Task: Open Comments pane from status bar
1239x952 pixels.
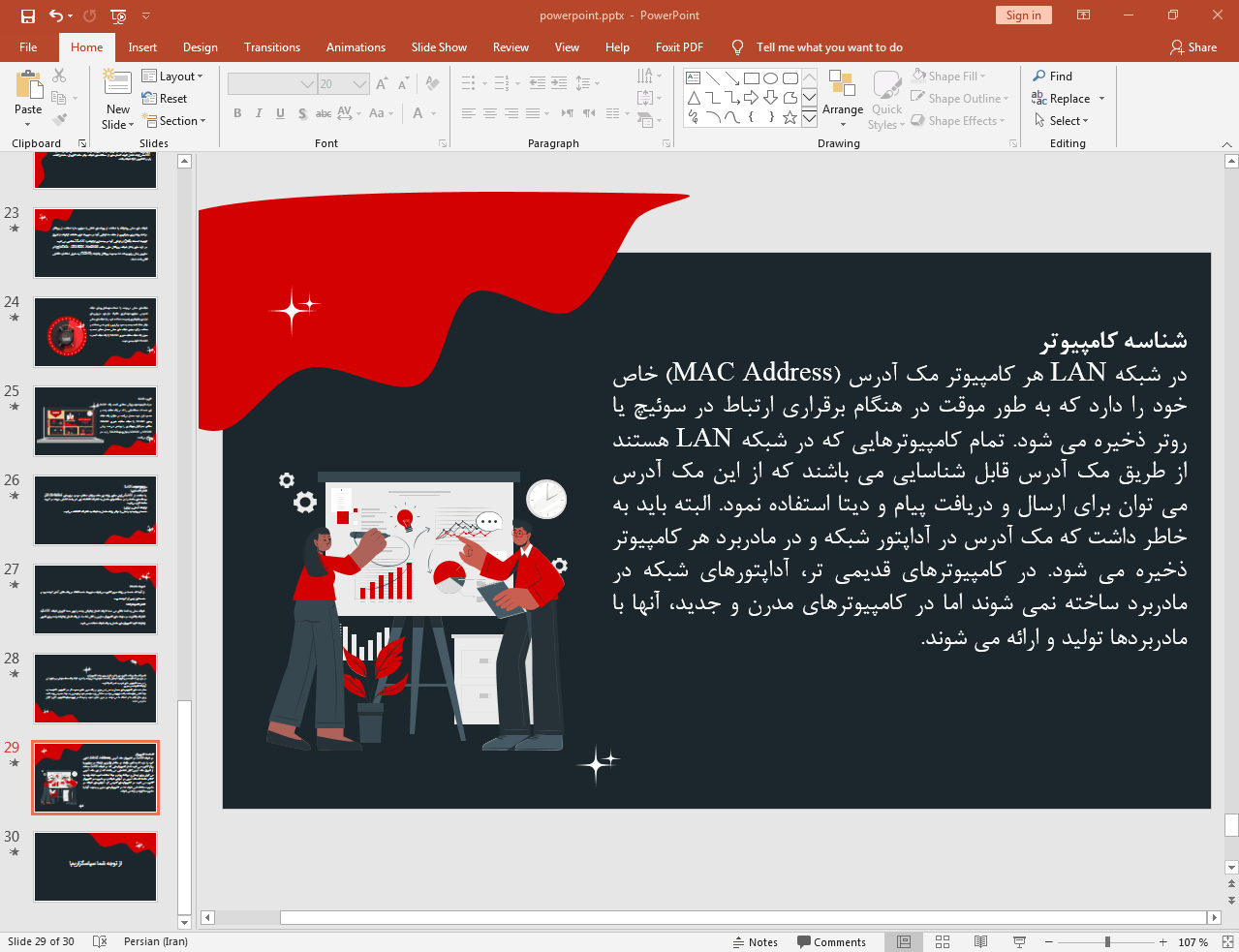Action: [831, 942]
